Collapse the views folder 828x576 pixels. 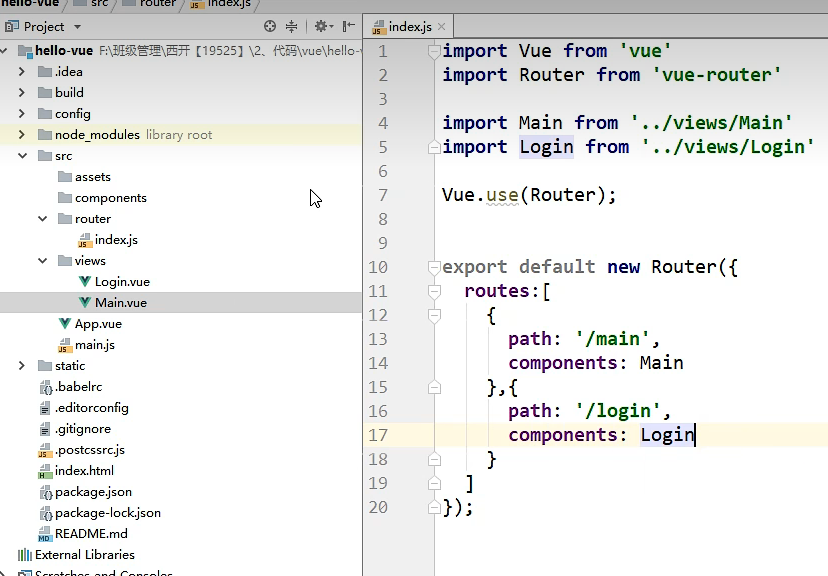click(43, 261)
